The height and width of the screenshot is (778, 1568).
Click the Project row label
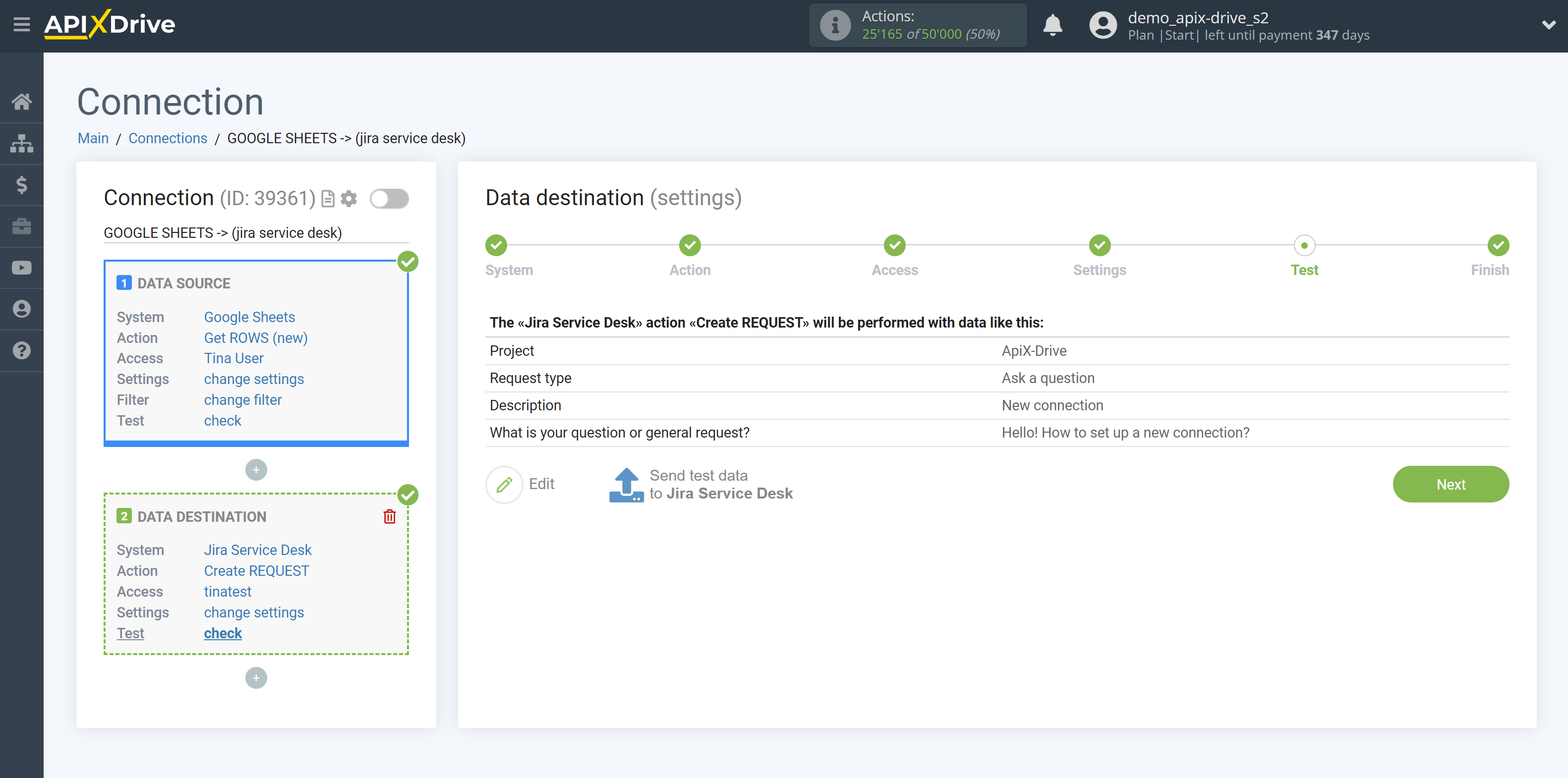point(511,351)
